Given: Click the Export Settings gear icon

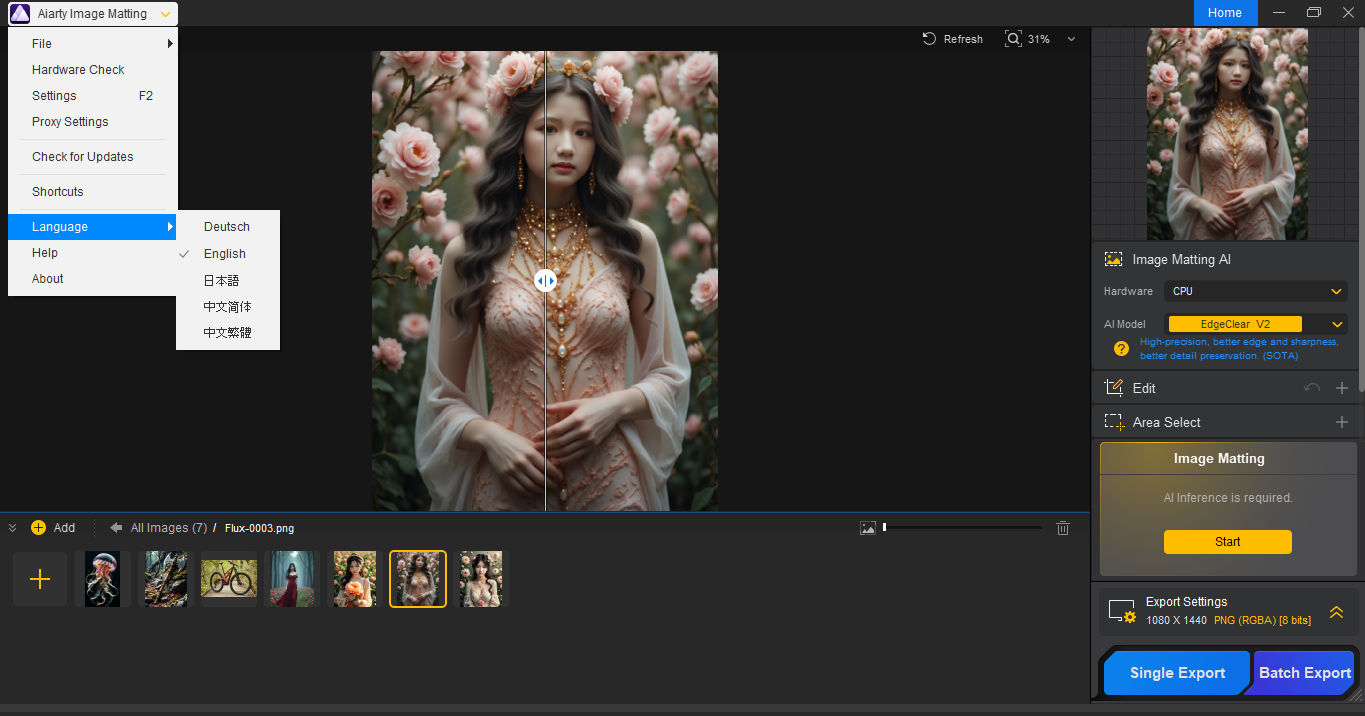Looking at the screenshot, I should [1121, 610].
